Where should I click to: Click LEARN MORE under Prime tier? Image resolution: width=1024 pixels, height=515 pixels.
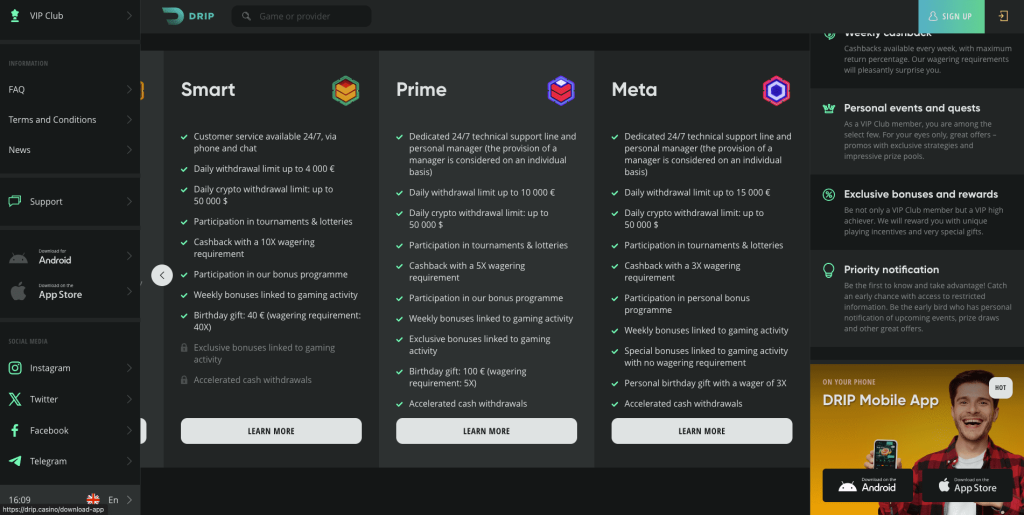point(486,431)
